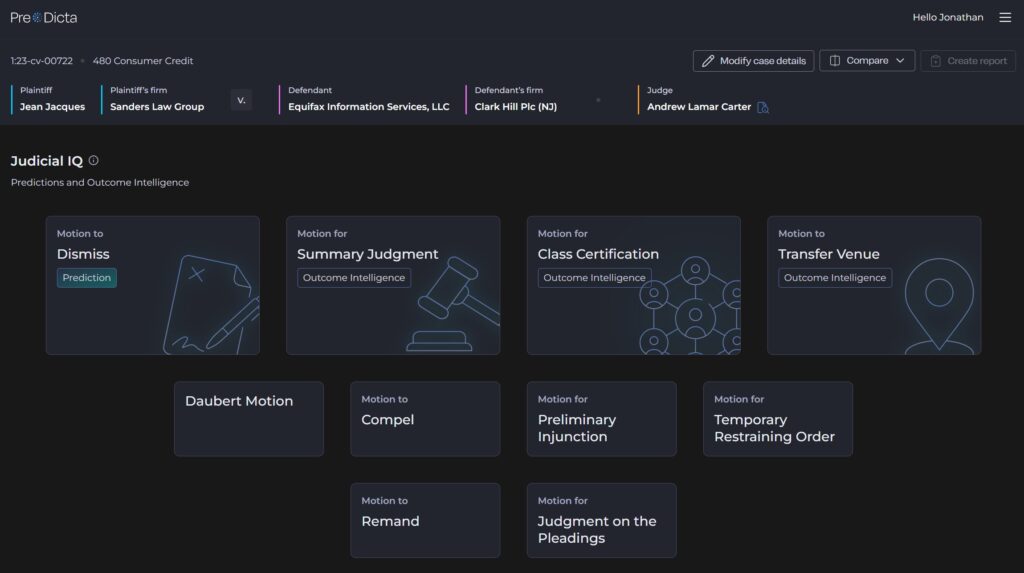
Task: Select the Motion for Preliminary Injunction card
Action: pos(601,419)
